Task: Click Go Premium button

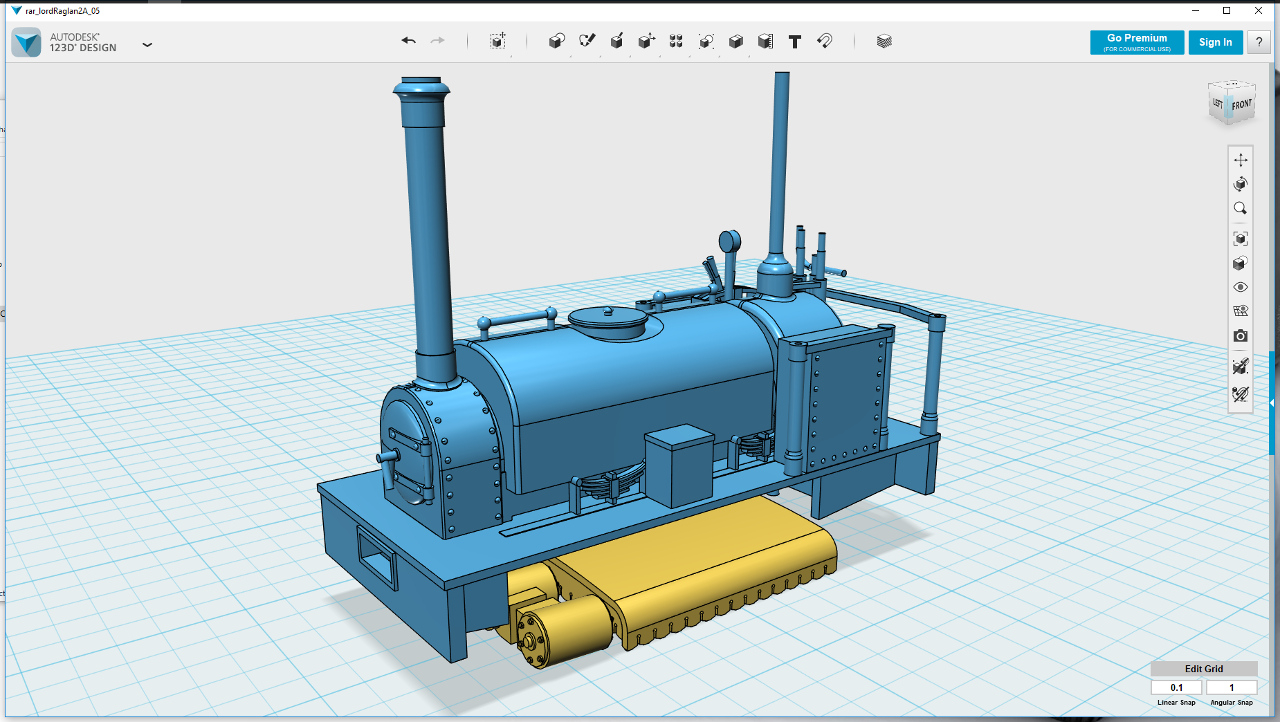Action: [x=1137, y=42]
